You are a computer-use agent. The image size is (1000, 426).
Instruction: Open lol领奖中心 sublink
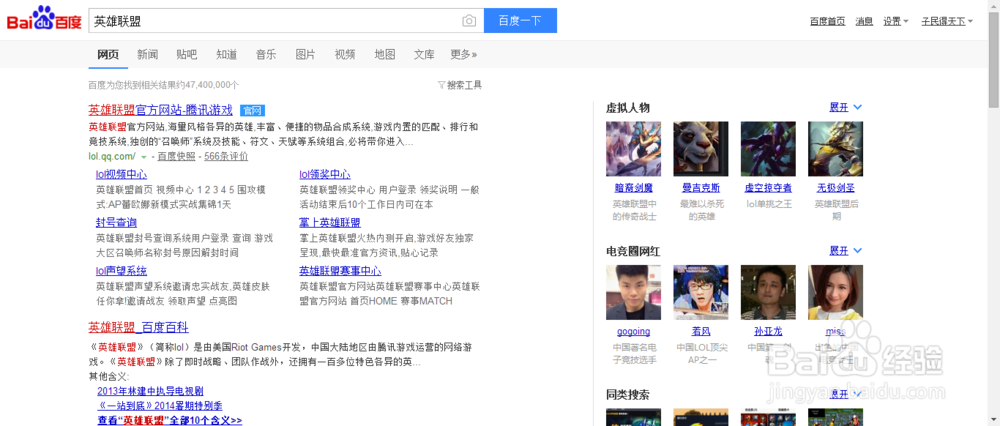(x=325, y=174)
